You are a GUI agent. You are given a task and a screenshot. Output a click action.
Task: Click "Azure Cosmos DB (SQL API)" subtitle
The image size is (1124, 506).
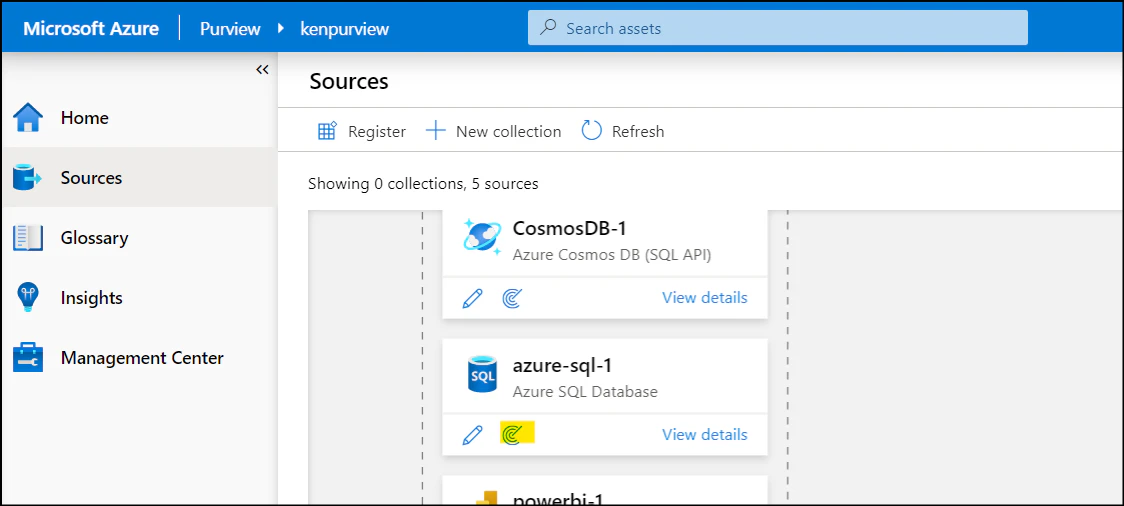(x=612, y=255)
